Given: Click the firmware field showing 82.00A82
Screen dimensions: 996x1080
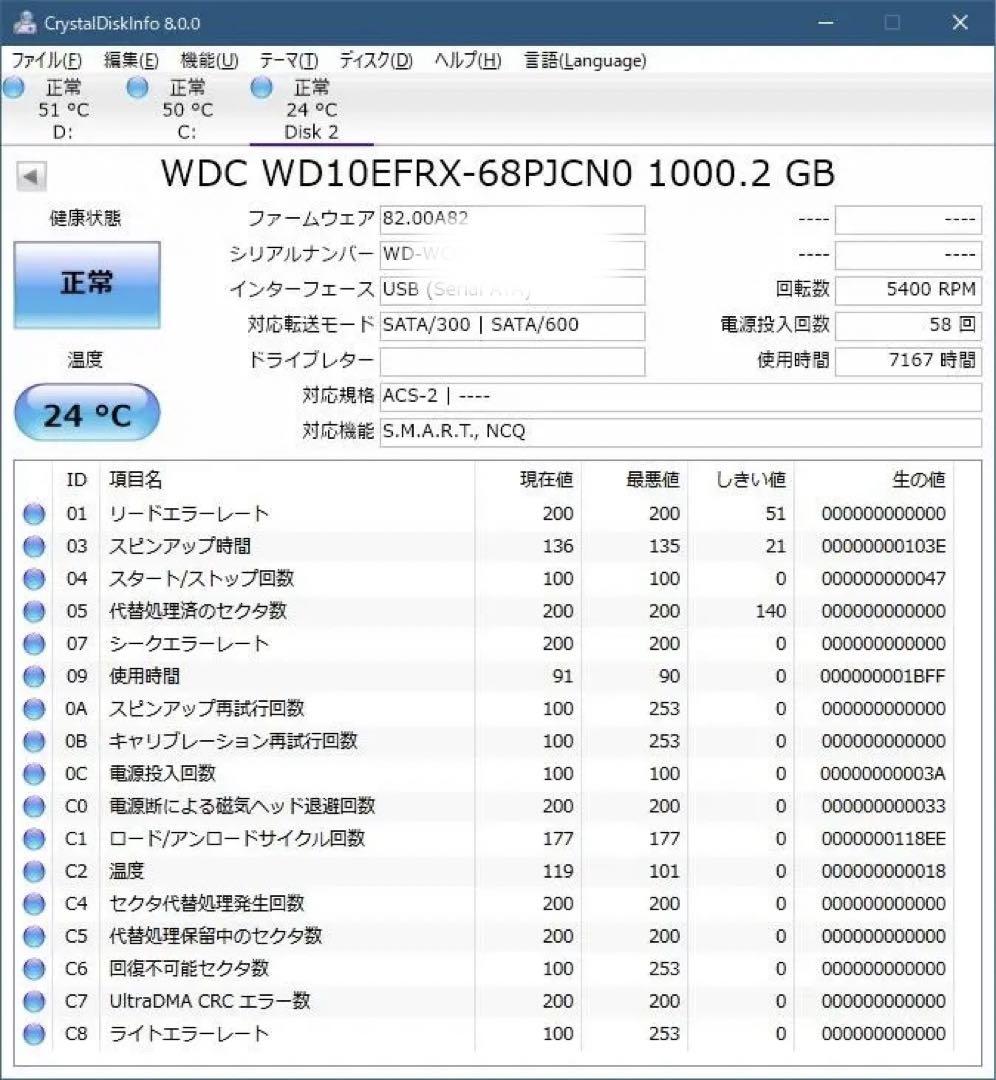Looking at the screenshot, I should point(512,220).
